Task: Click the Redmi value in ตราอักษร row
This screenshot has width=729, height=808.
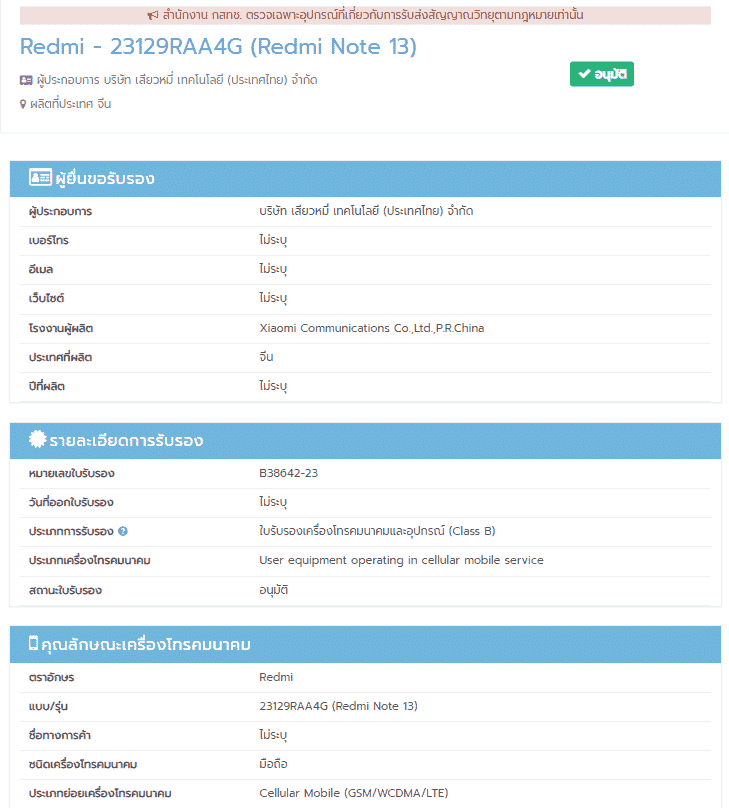Action: coord(276,677)
